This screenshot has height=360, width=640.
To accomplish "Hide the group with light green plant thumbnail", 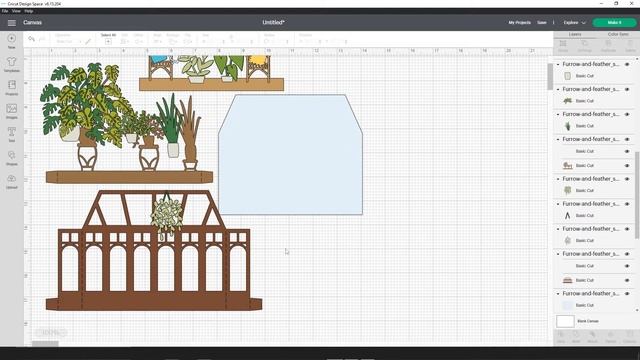I will [x=627, y=179].
